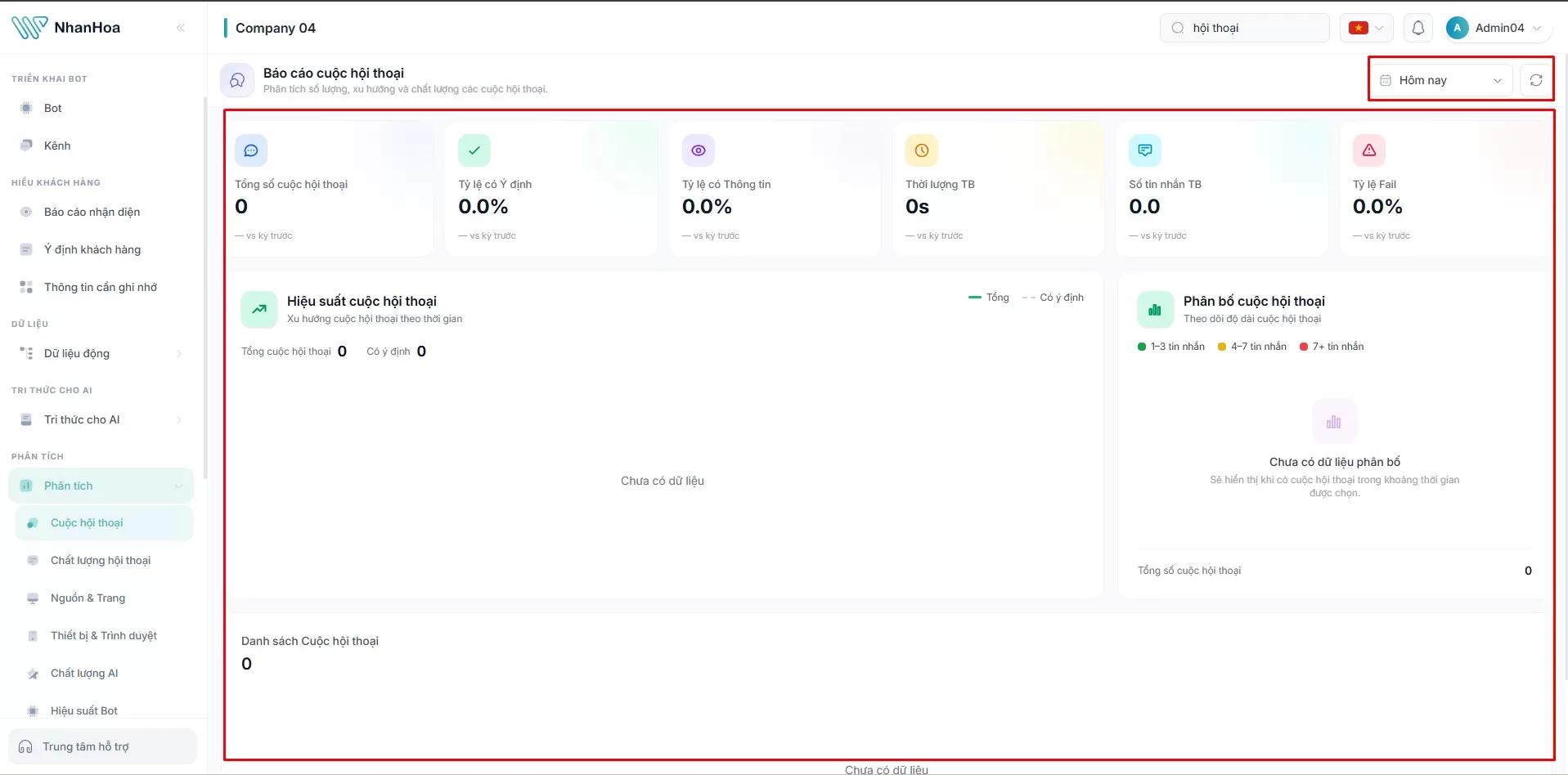Open the Vietnamese flag language dropdown
Viewport: 1568px width, 775px height.
click(x=1366, y=28)
